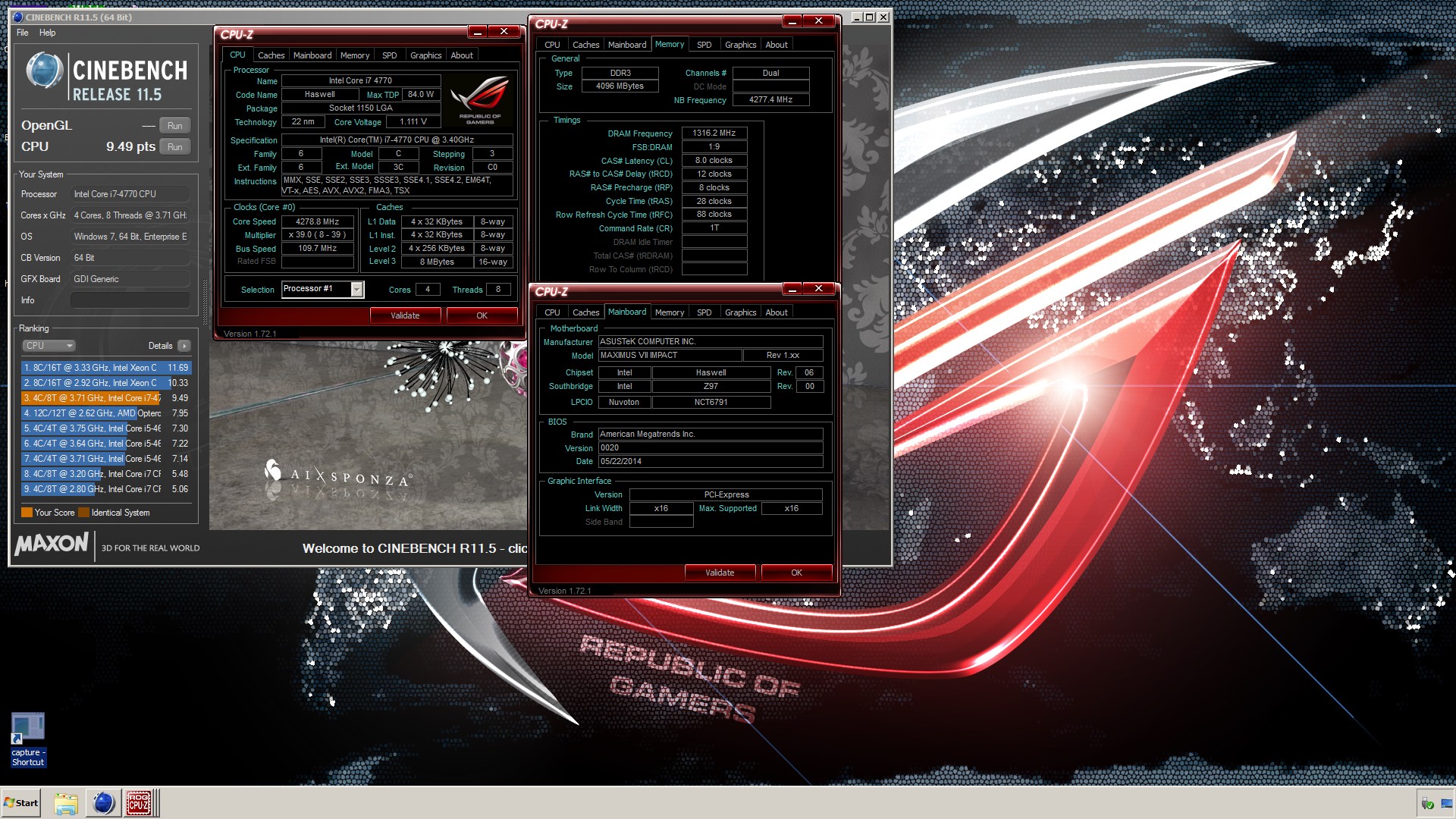This screenshot has height=819, width=1456.
Task: Switch to Memory tab in the CPU window
Action: 355,55
